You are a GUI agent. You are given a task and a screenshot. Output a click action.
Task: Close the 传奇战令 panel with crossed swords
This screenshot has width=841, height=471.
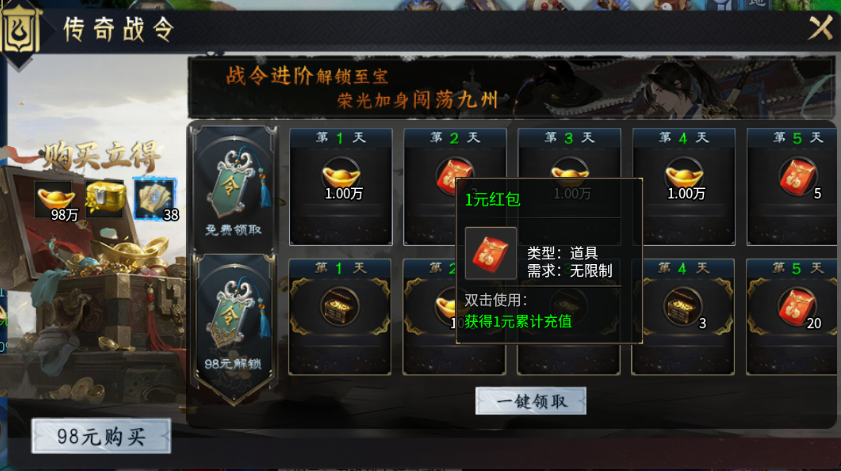821,27
